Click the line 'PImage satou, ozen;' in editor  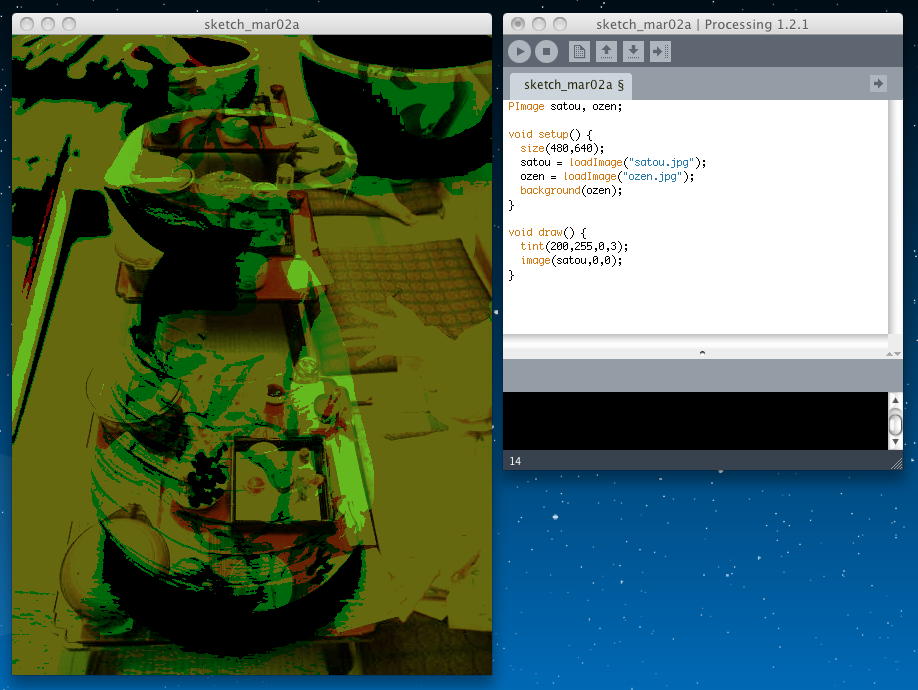565,107
